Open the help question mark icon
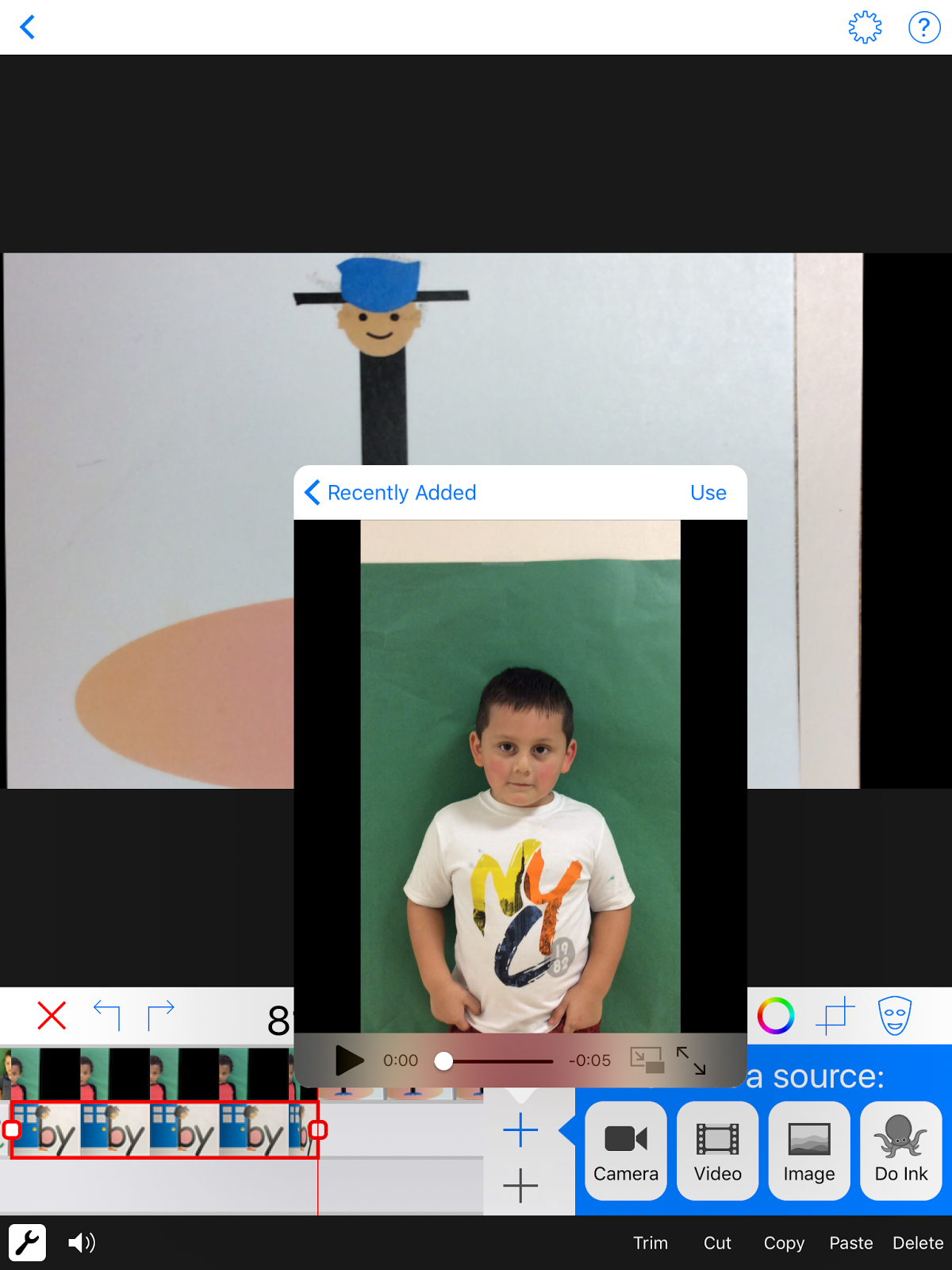The height and width of the screenshot is (1270, 952). [x=924, y=27]
